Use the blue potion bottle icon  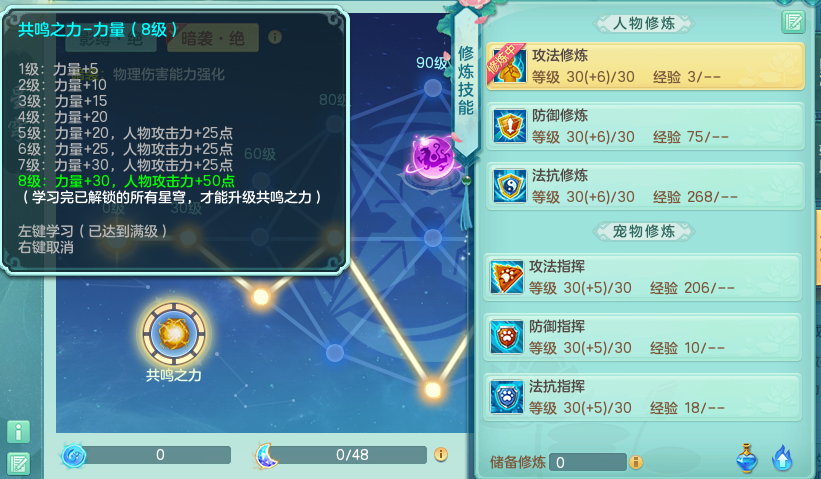coord(747,459)
